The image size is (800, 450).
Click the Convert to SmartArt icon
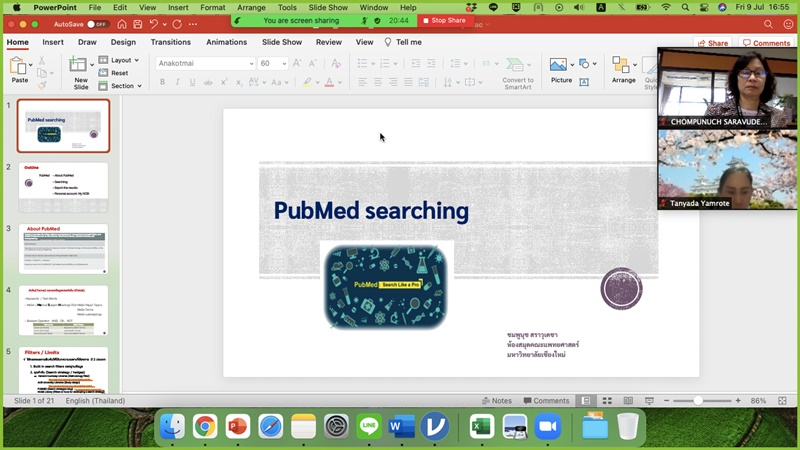(x=517, y=67)
